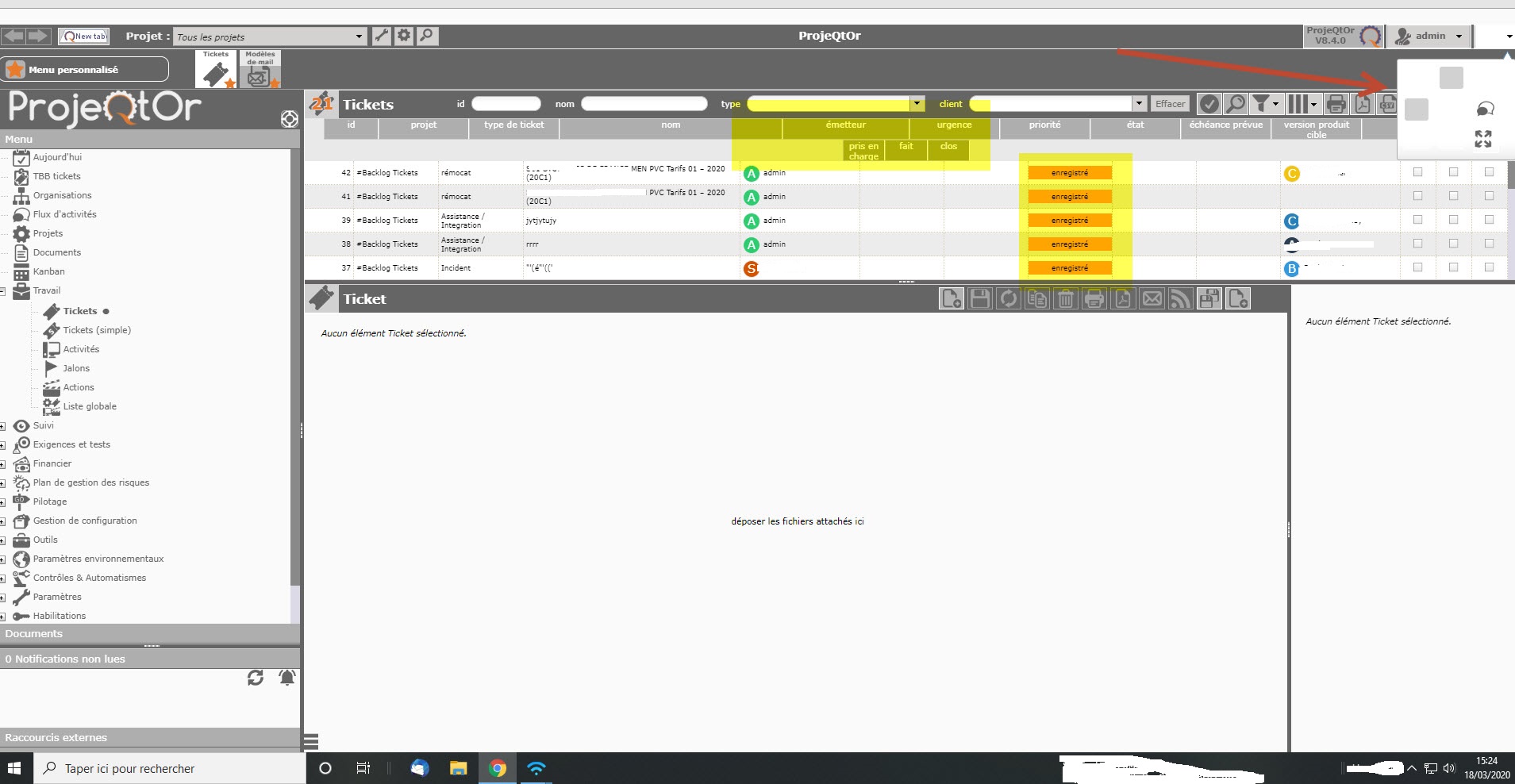This screenshot has height=784, width=1515.
Task: Tick the third checkbox in ticket 37 row
Action: [1490, 267]
